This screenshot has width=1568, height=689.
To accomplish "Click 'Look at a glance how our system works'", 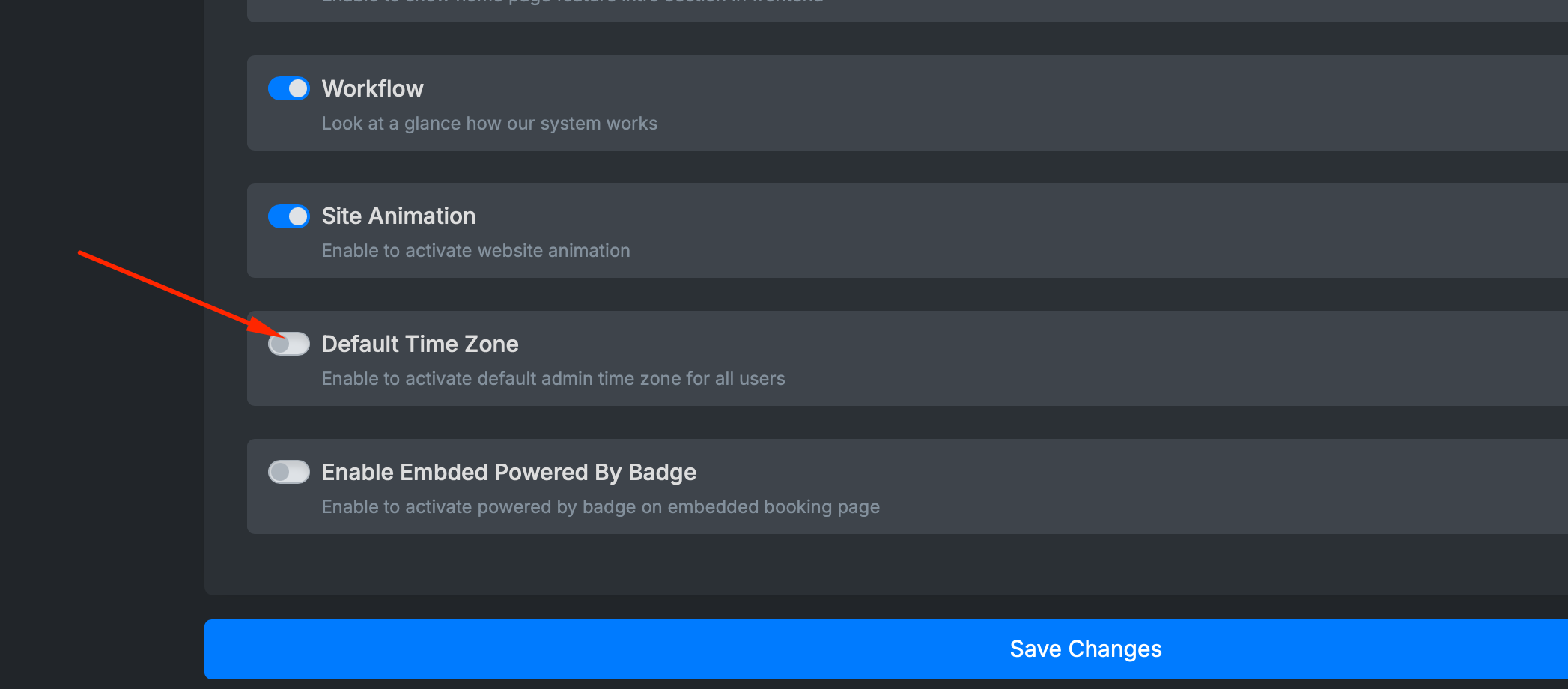I will [x=490, y=124].
